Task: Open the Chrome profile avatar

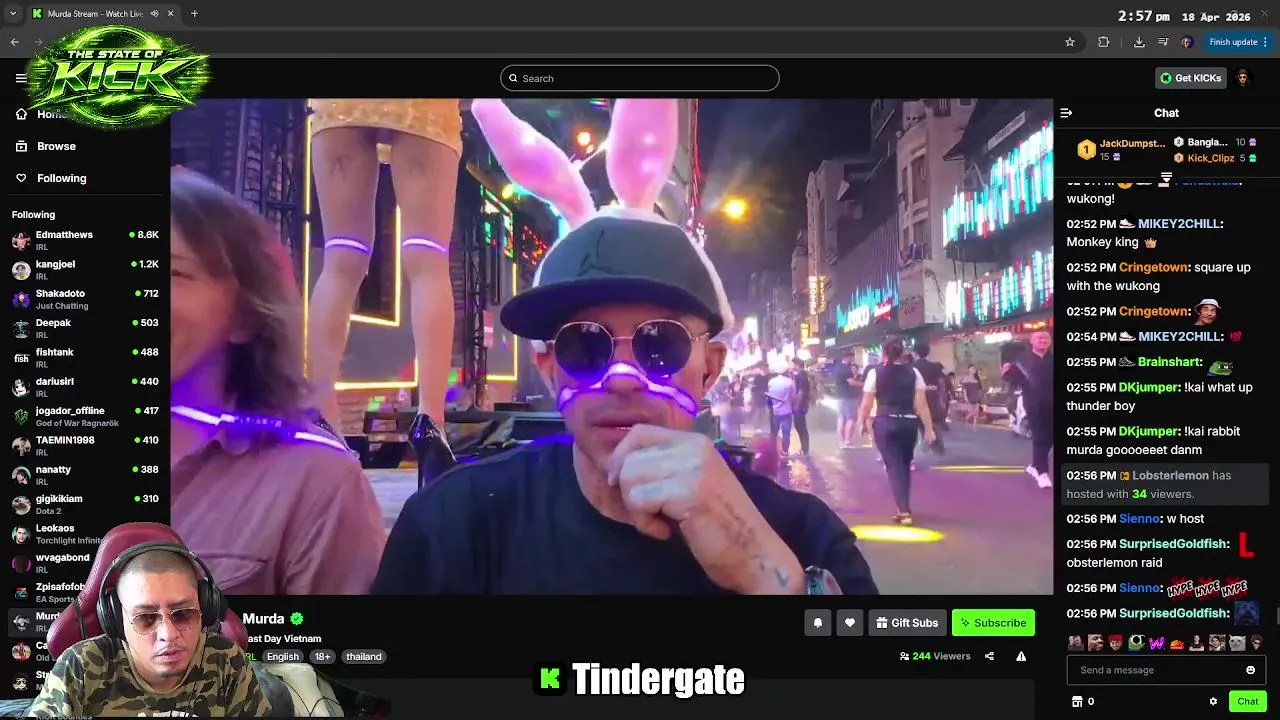Action: click(1187, 42)
